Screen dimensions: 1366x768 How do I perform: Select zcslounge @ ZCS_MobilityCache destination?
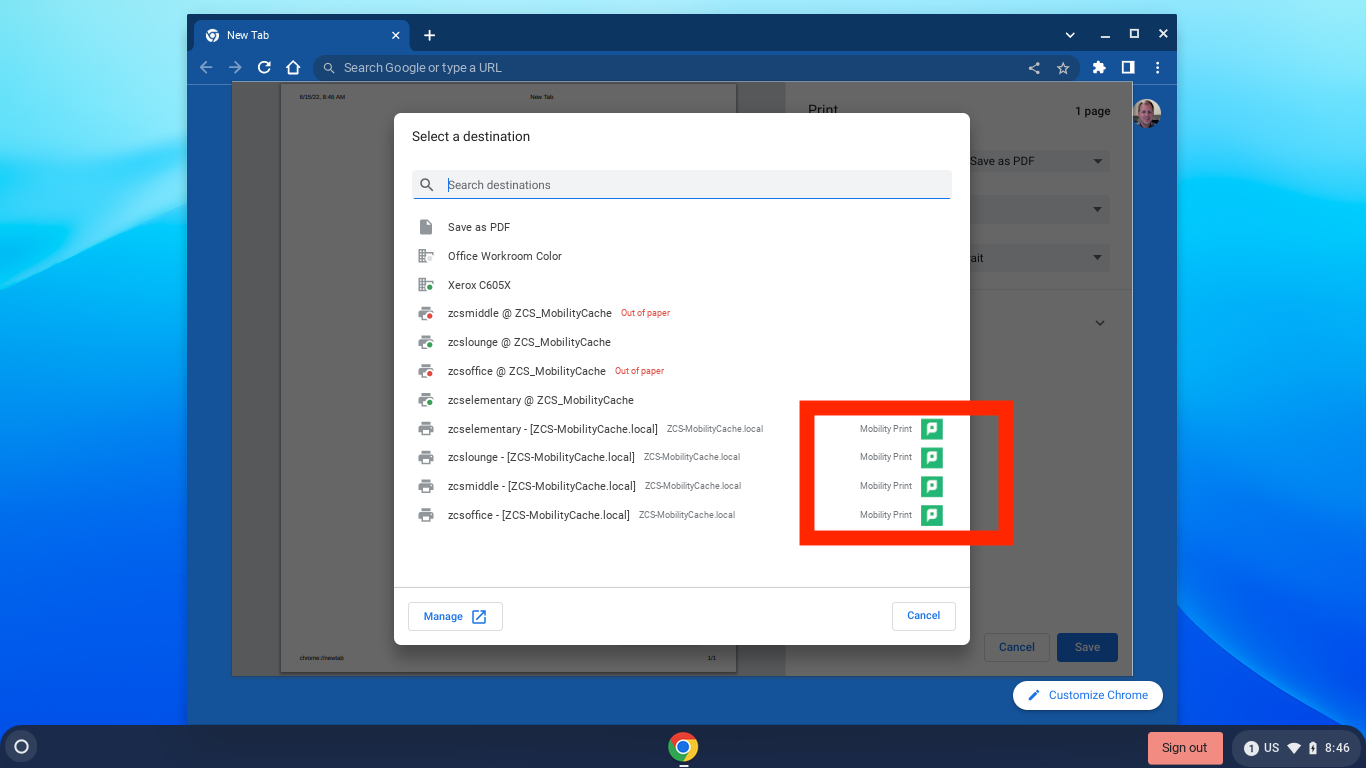coord(681,342)
